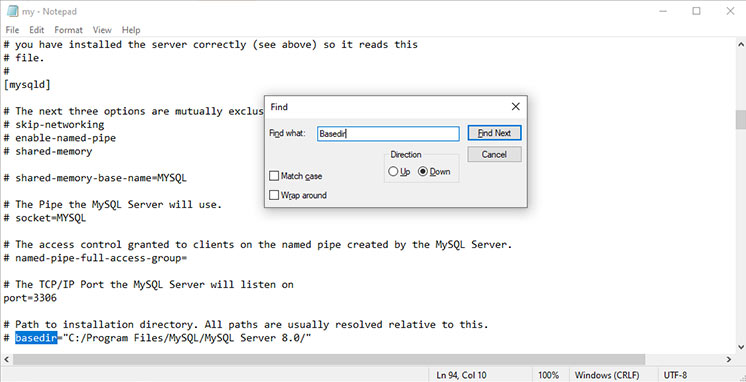Open the Format menu
Viewport: 746px width, 382px height.
(69, 29)
